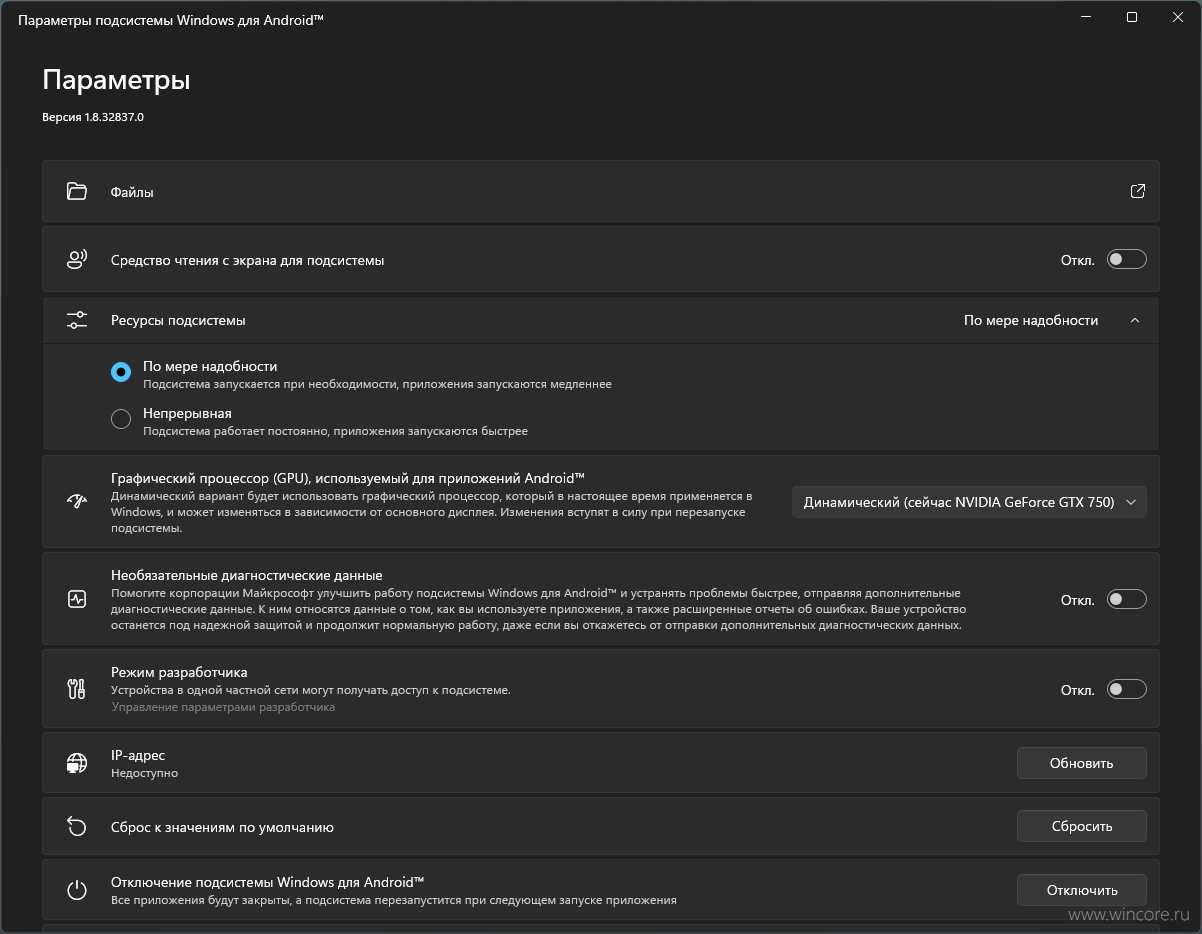Click the folder icon beside Файлы
The height and width of the screenshot is (934, 1202).
pyautogui.click(x=77, y=191)
